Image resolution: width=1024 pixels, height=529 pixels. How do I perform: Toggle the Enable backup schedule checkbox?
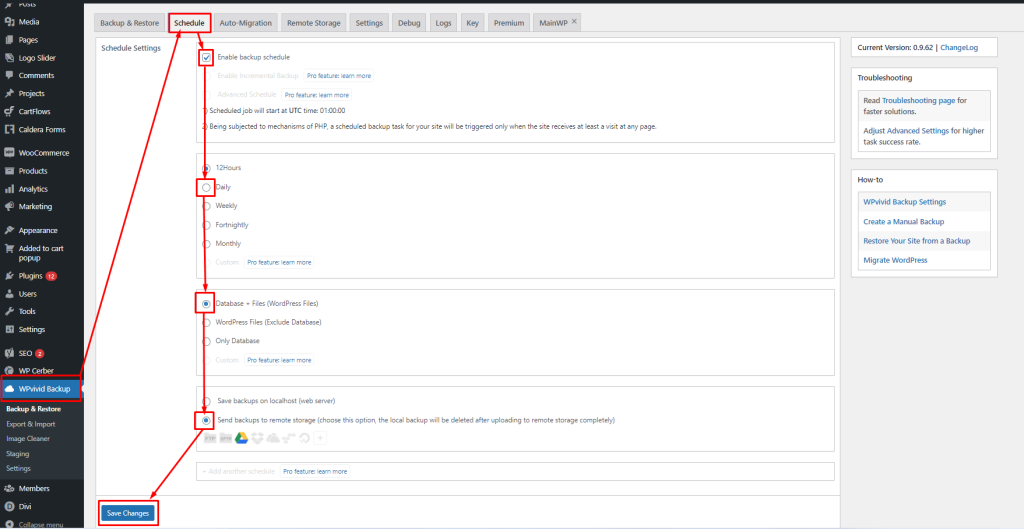point(206,58)
